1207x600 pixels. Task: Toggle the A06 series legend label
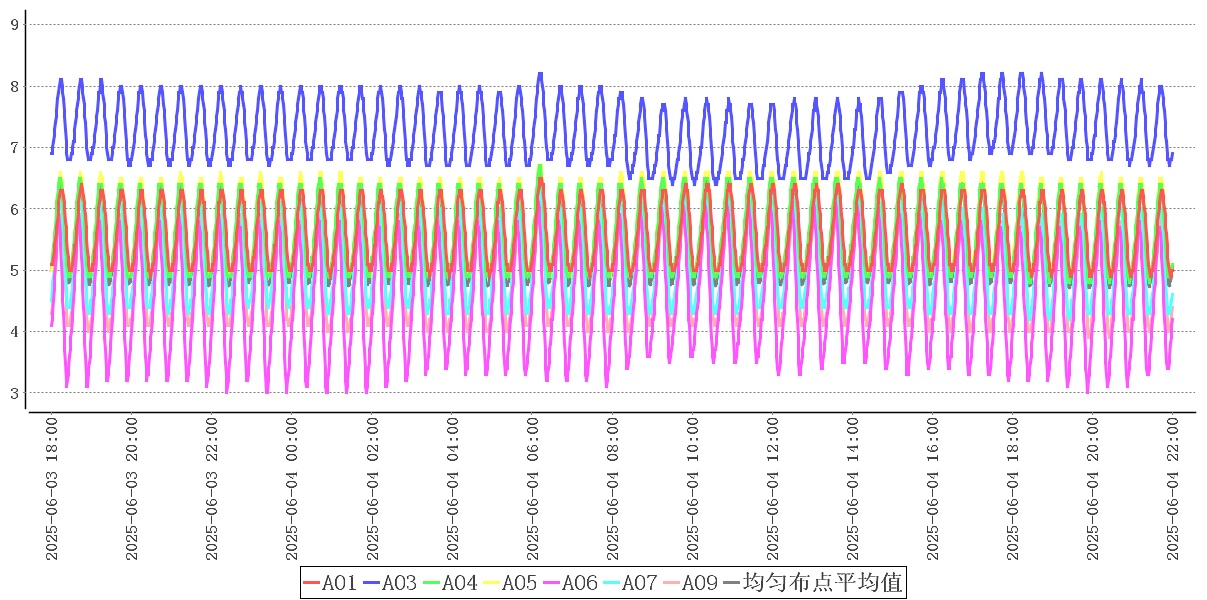tap(580, 582)
